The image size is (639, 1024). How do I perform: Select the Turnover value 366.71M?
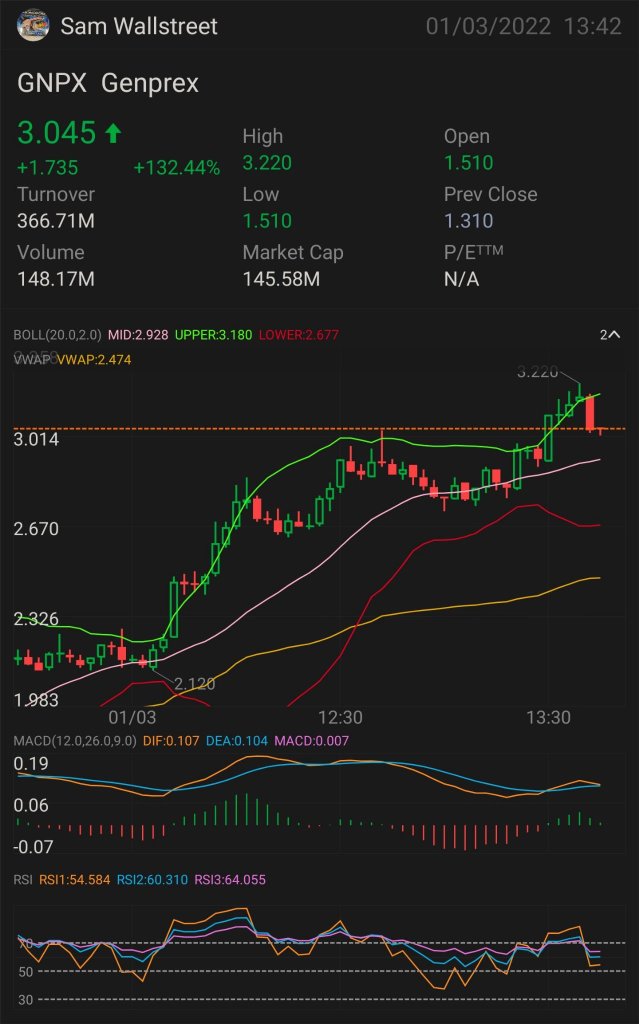point(56,221)
